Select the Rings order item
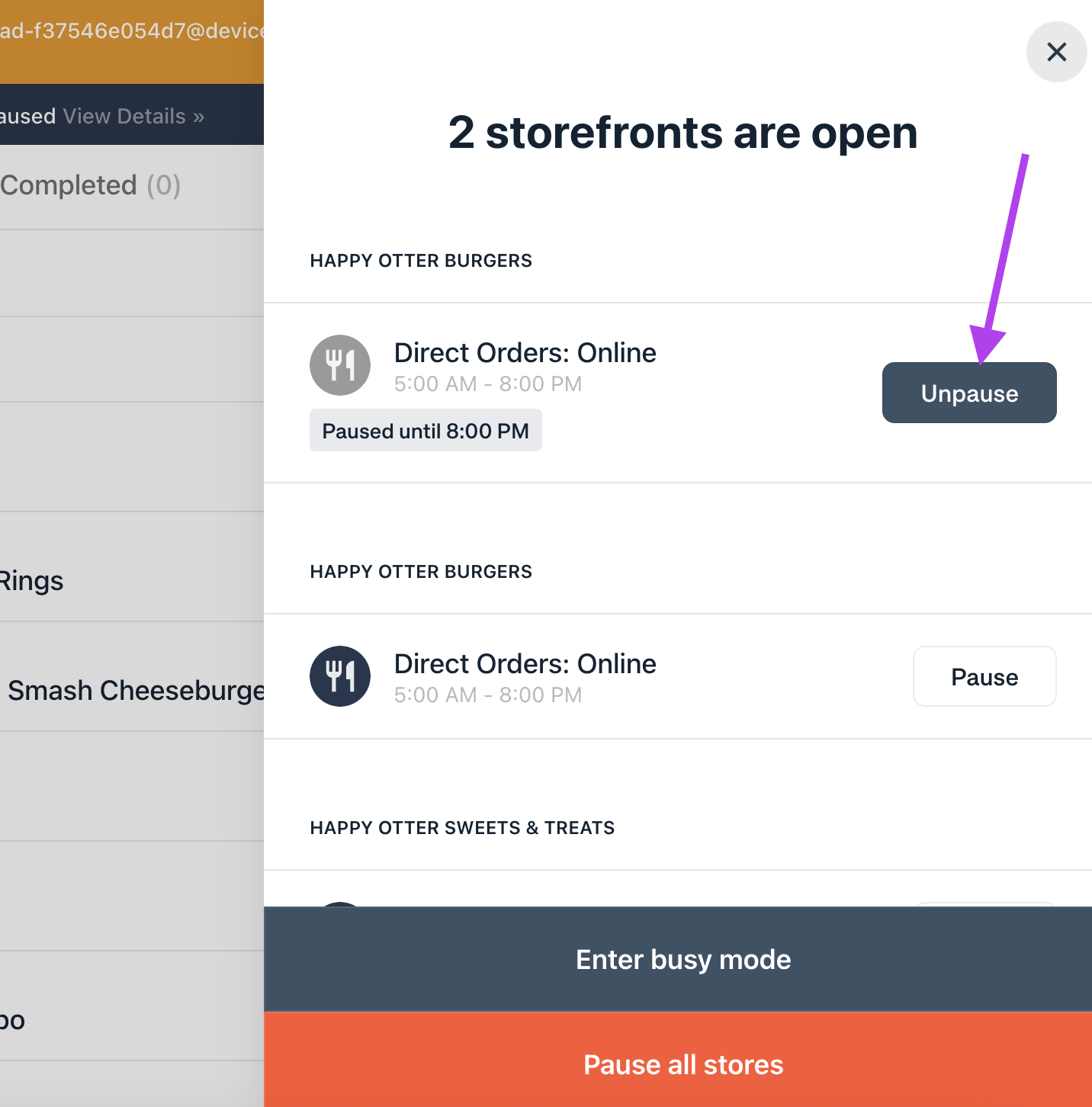The width and height of the screenshot is (1092, 1107). (32, 580)
